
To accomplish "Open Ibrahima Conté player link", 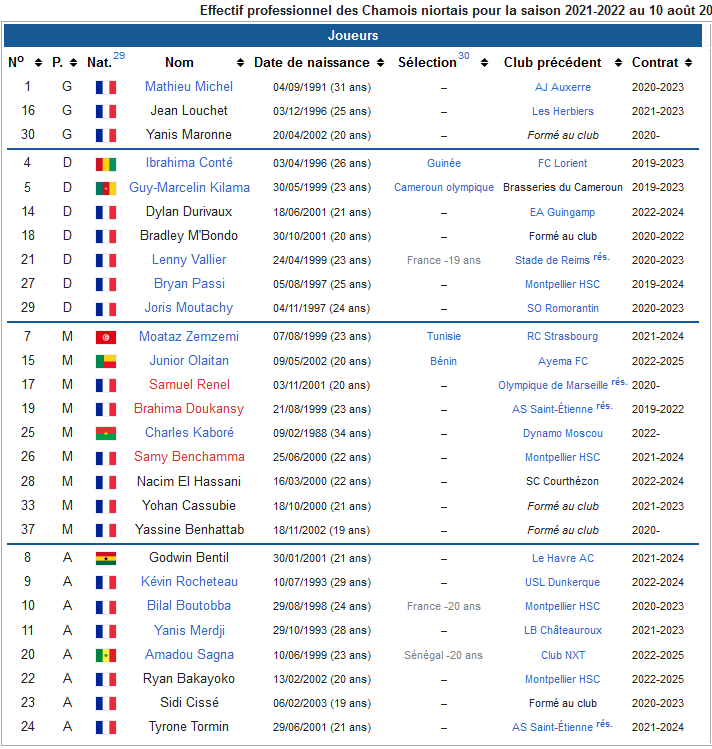I will 189,163.
